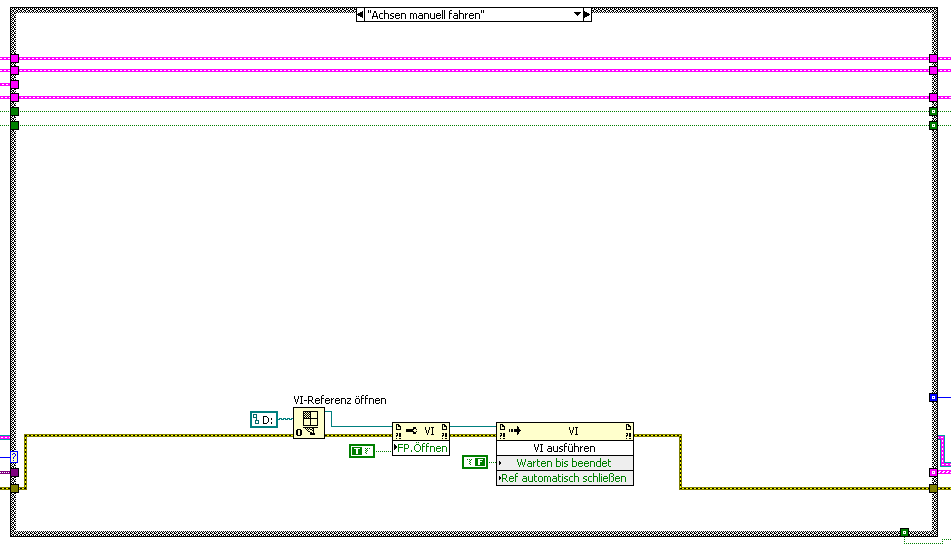Click the blue tunnel on right border
The image size is (951, 546).
(x=933, y=398)
